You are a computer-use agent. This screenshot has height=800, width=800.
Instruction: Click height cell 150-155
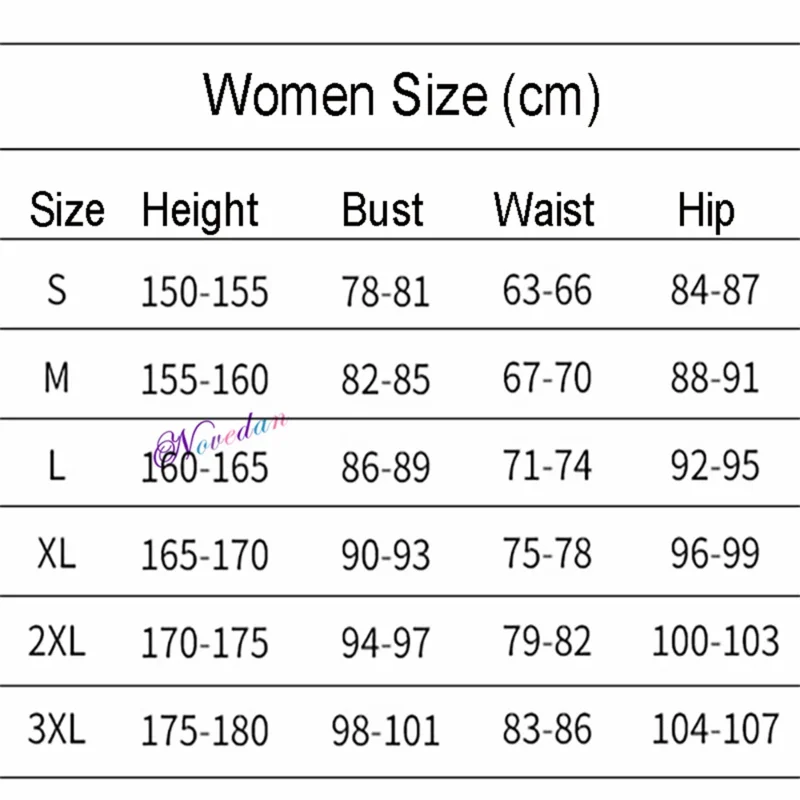pyautogui.click(x=205, y=292)
